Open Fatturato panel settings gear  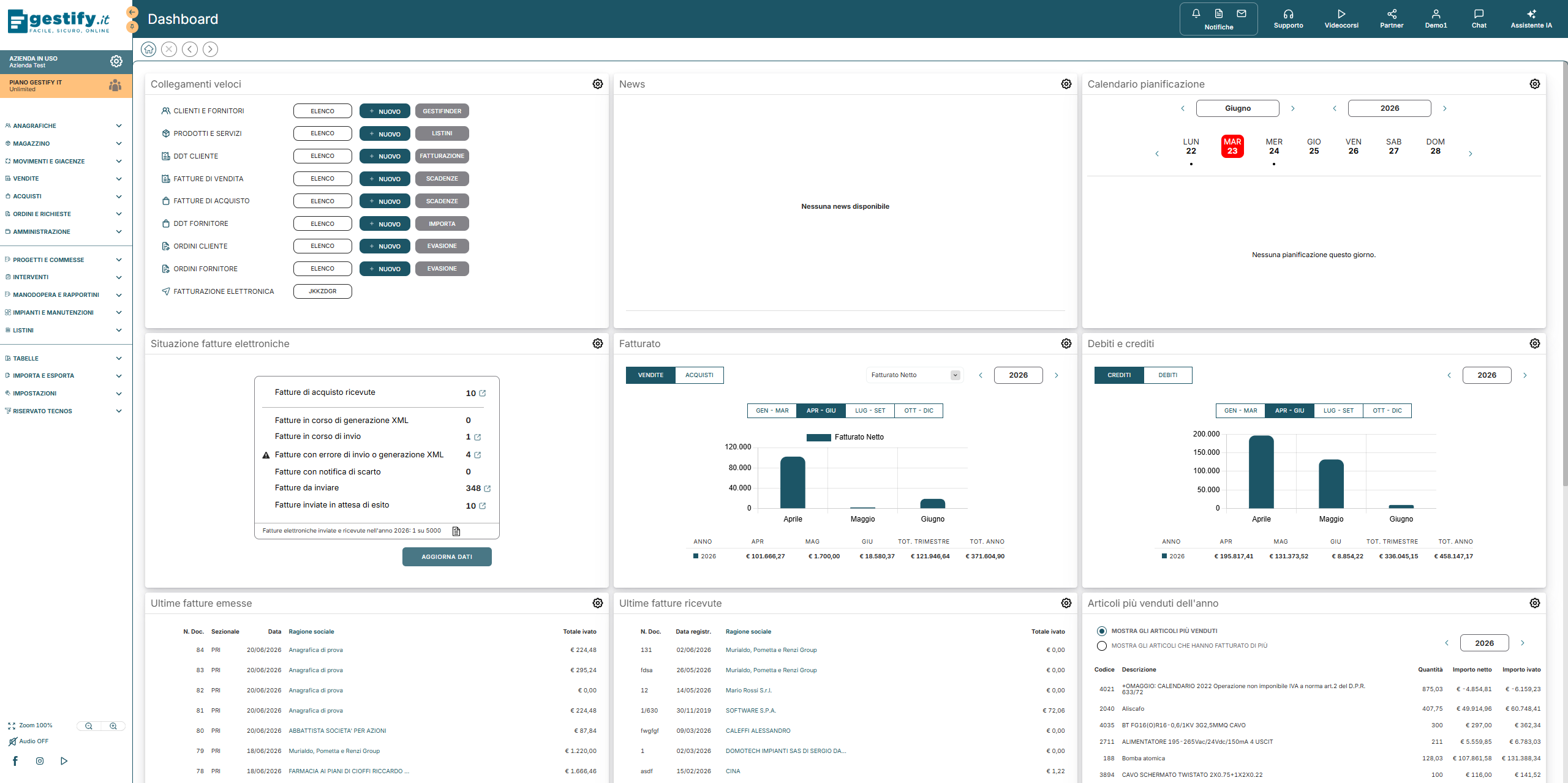tap(1066, 343)
